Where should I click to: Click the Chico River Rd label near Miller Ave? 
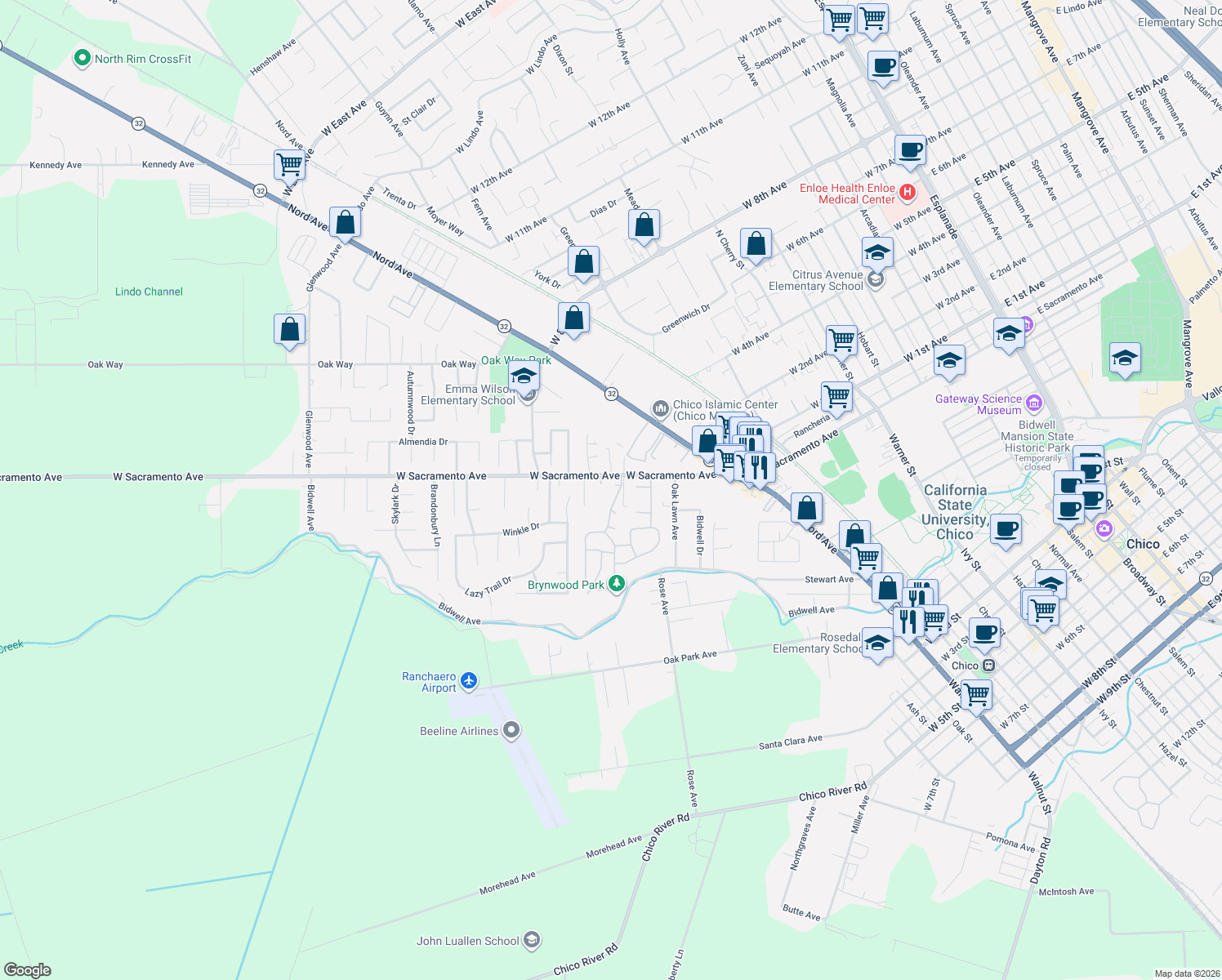(x=832, y=792)
